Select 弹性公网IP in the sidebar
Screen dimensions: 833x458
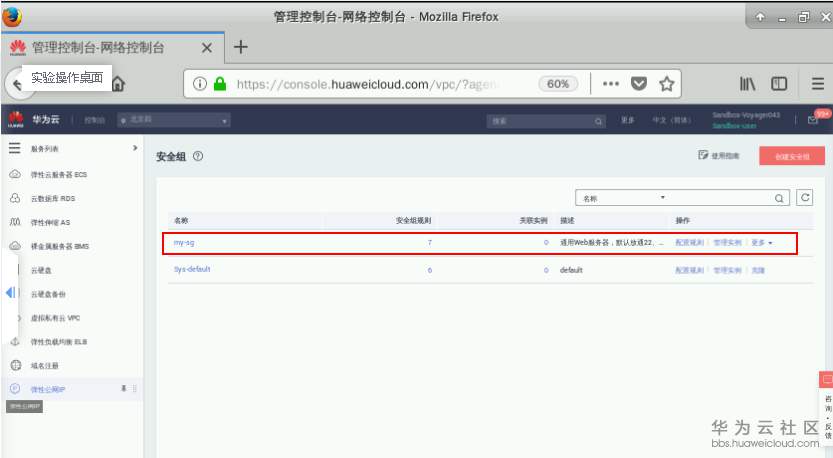tap(48, 390)
